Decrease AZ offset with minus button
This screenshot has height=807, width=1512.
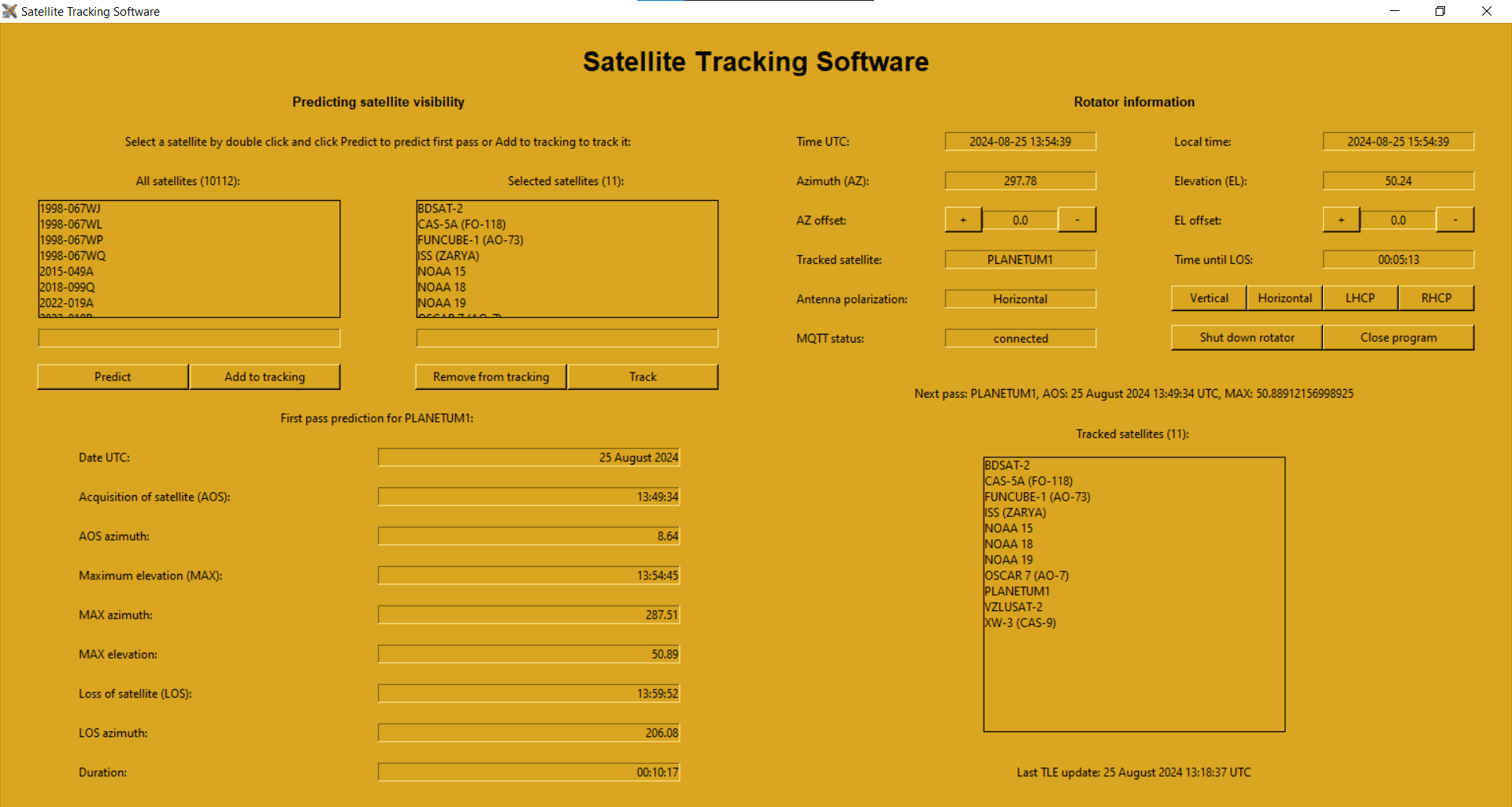point(1077,220)
